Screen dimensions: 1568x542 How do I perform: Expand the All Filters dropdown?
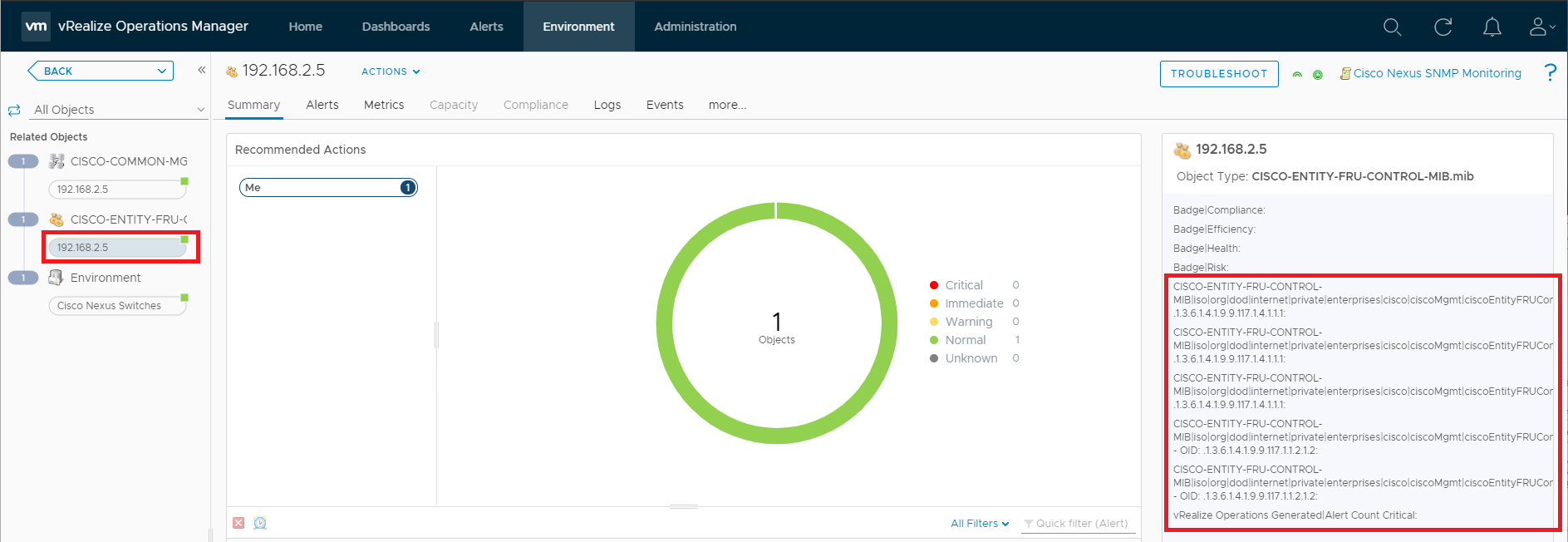[x=980, y=524]
